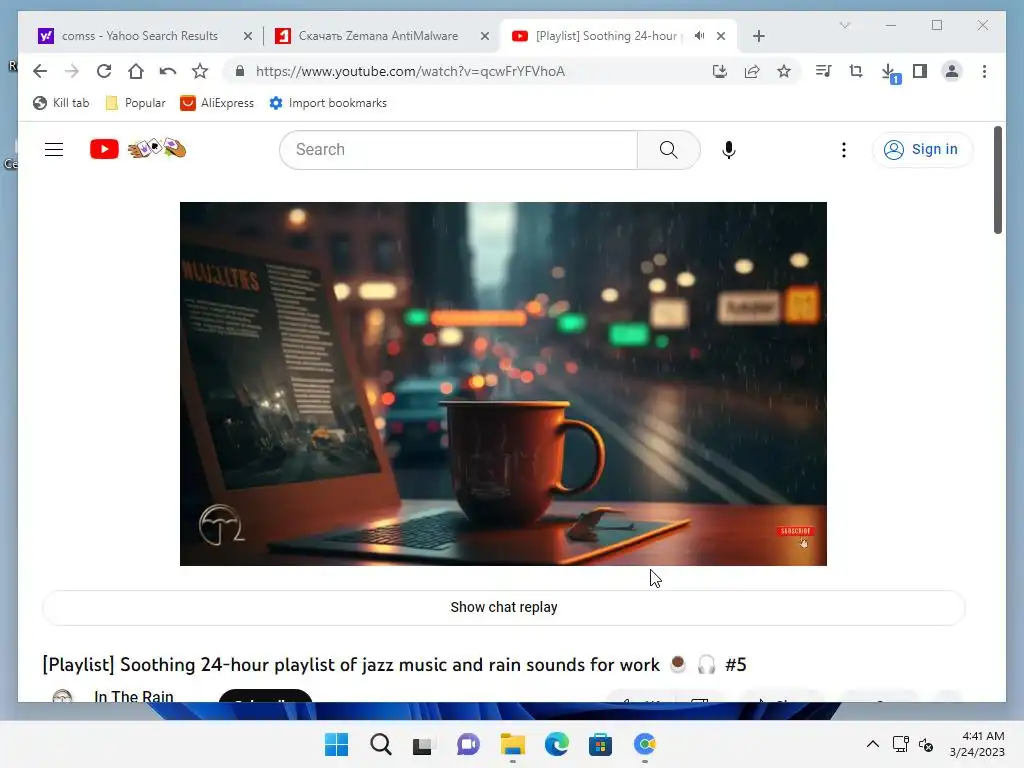Click the lock icon in the address bar

(240, 71)
